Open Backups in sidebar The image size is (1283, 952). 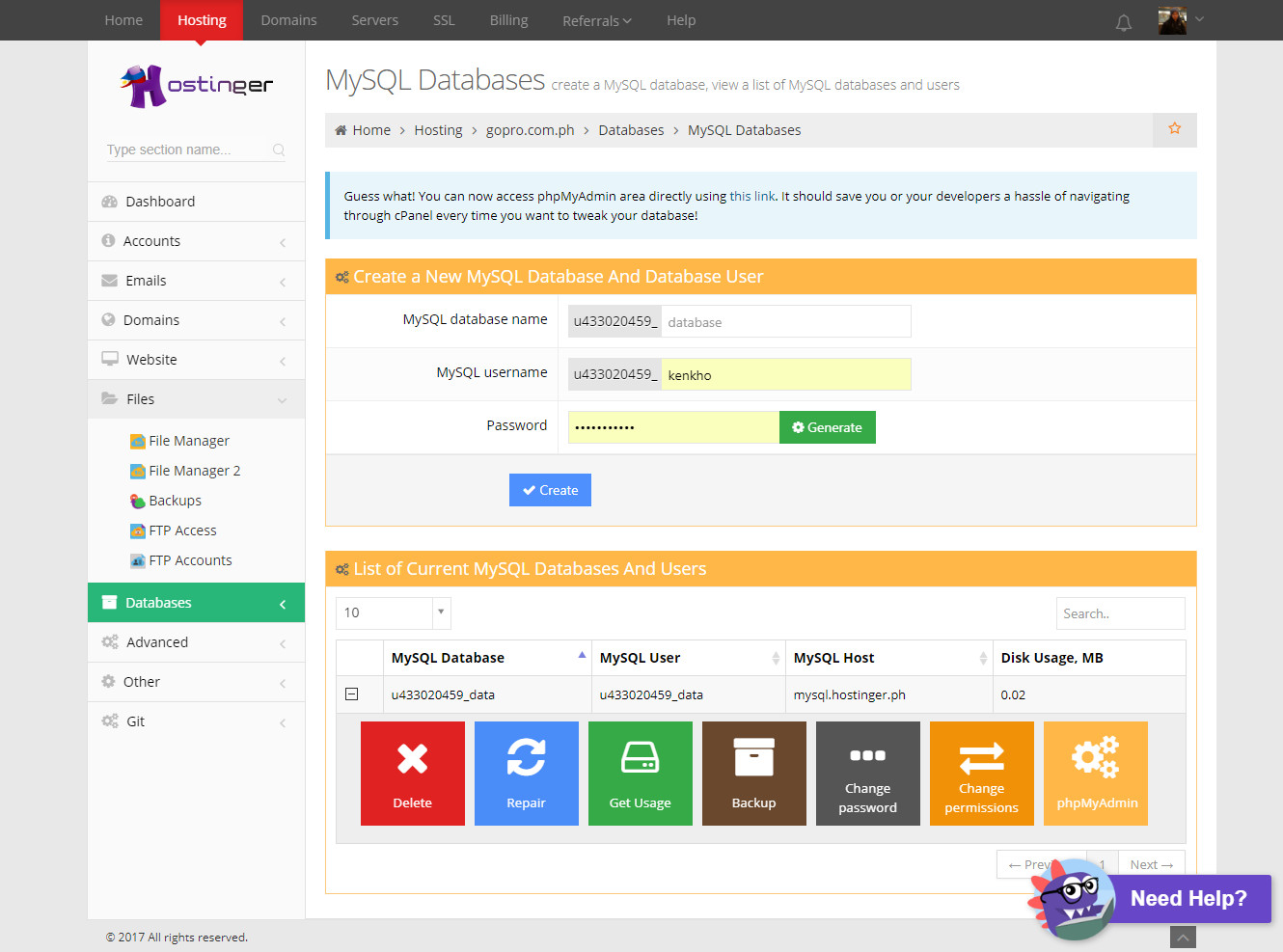(166, 501)
